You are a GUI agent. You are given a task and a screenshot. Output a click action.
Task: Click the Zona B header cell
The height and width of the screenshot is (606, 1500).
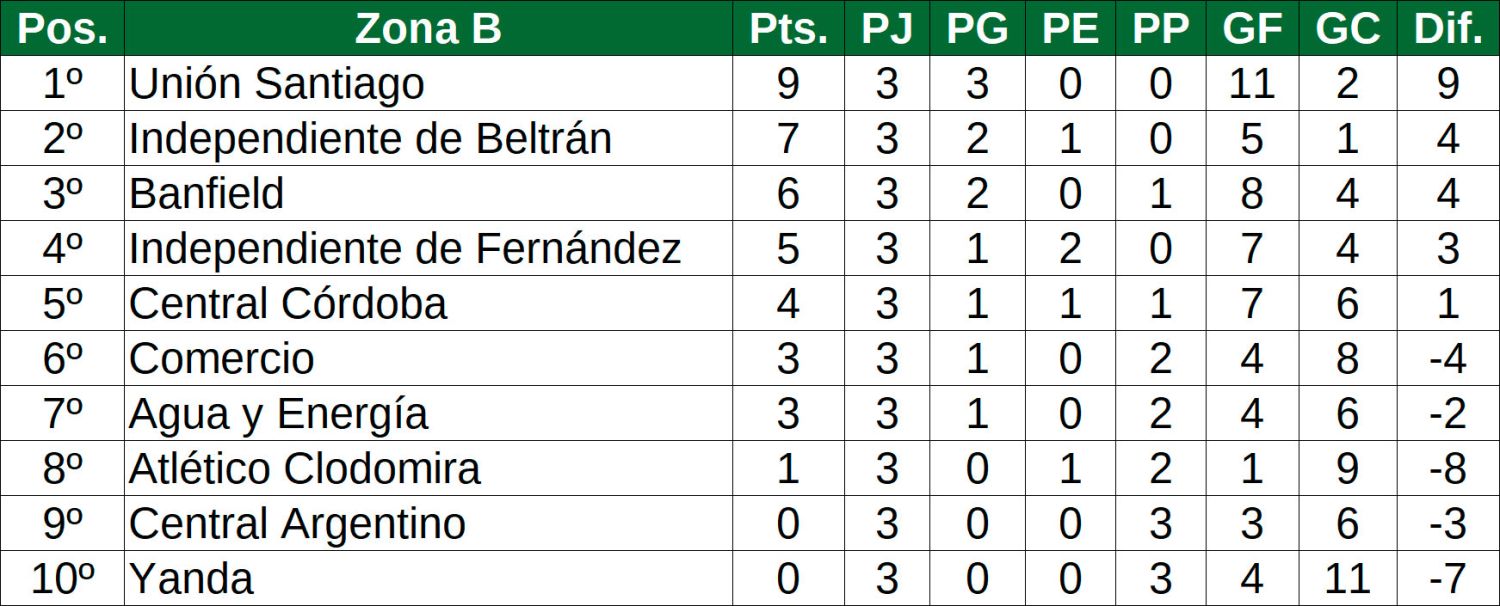point(428,29)
